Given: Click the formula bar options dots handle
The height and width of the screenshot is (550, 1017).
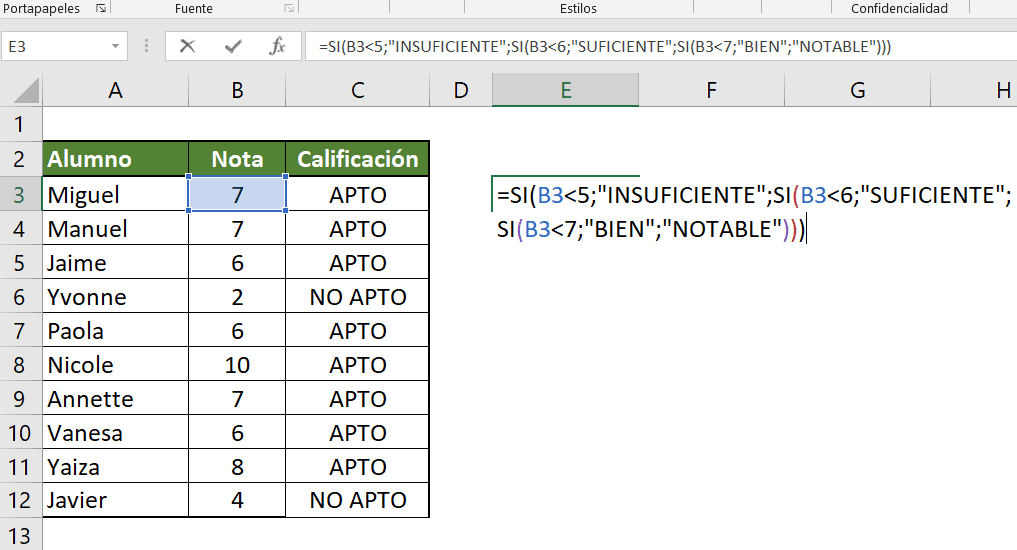Looking at the screenshot, I should (147, 46).
